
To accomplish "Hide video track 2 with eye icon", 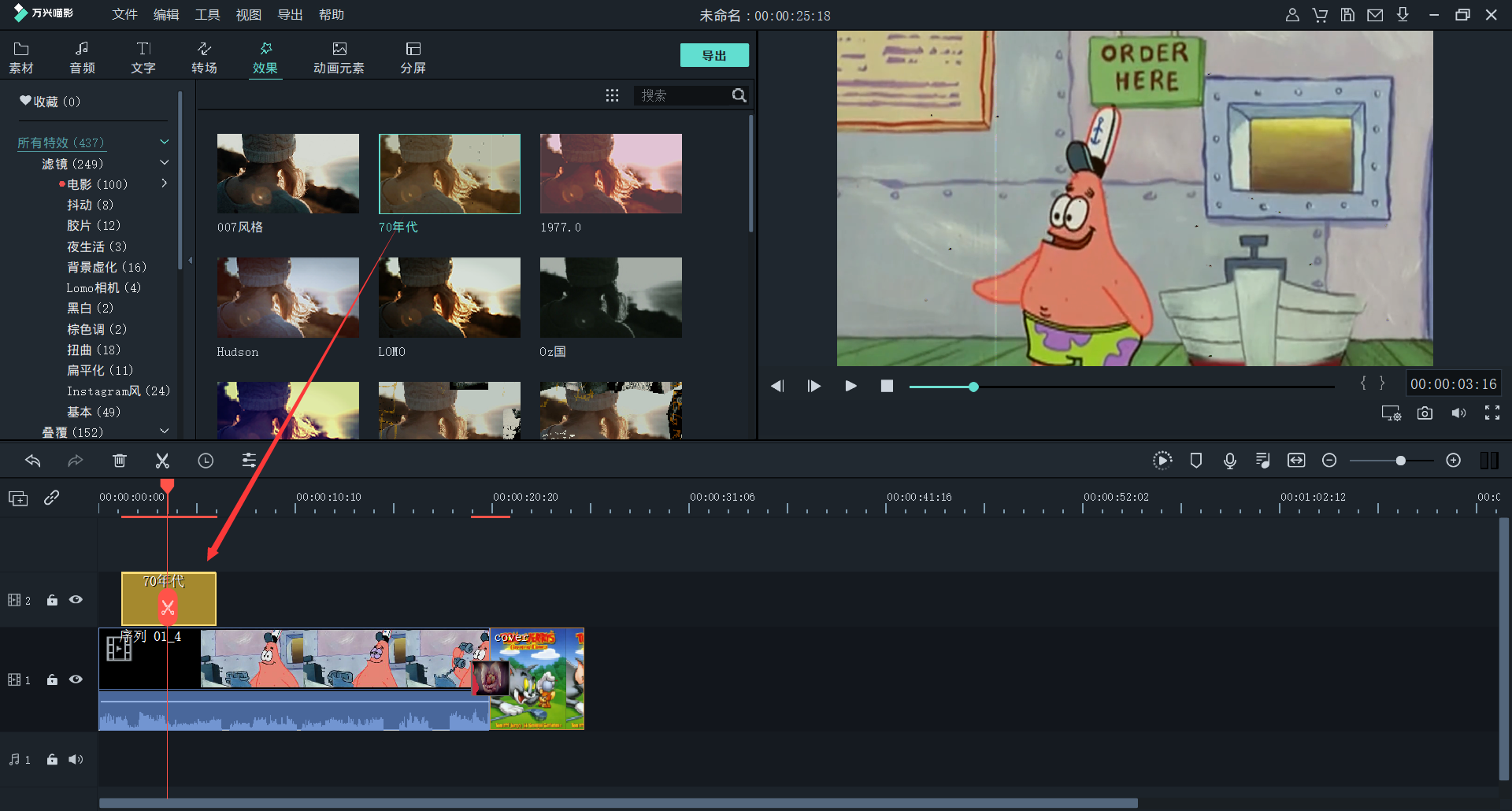I will pyautogui.click(x=76, y=600).
